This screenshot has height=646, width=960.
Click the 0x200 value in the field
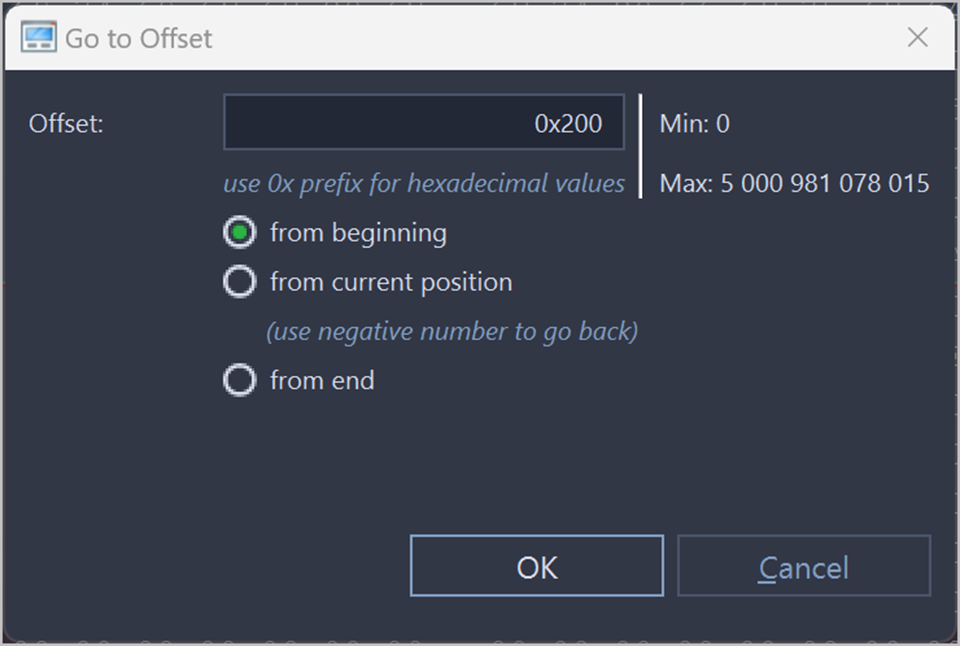click(568, 124)
